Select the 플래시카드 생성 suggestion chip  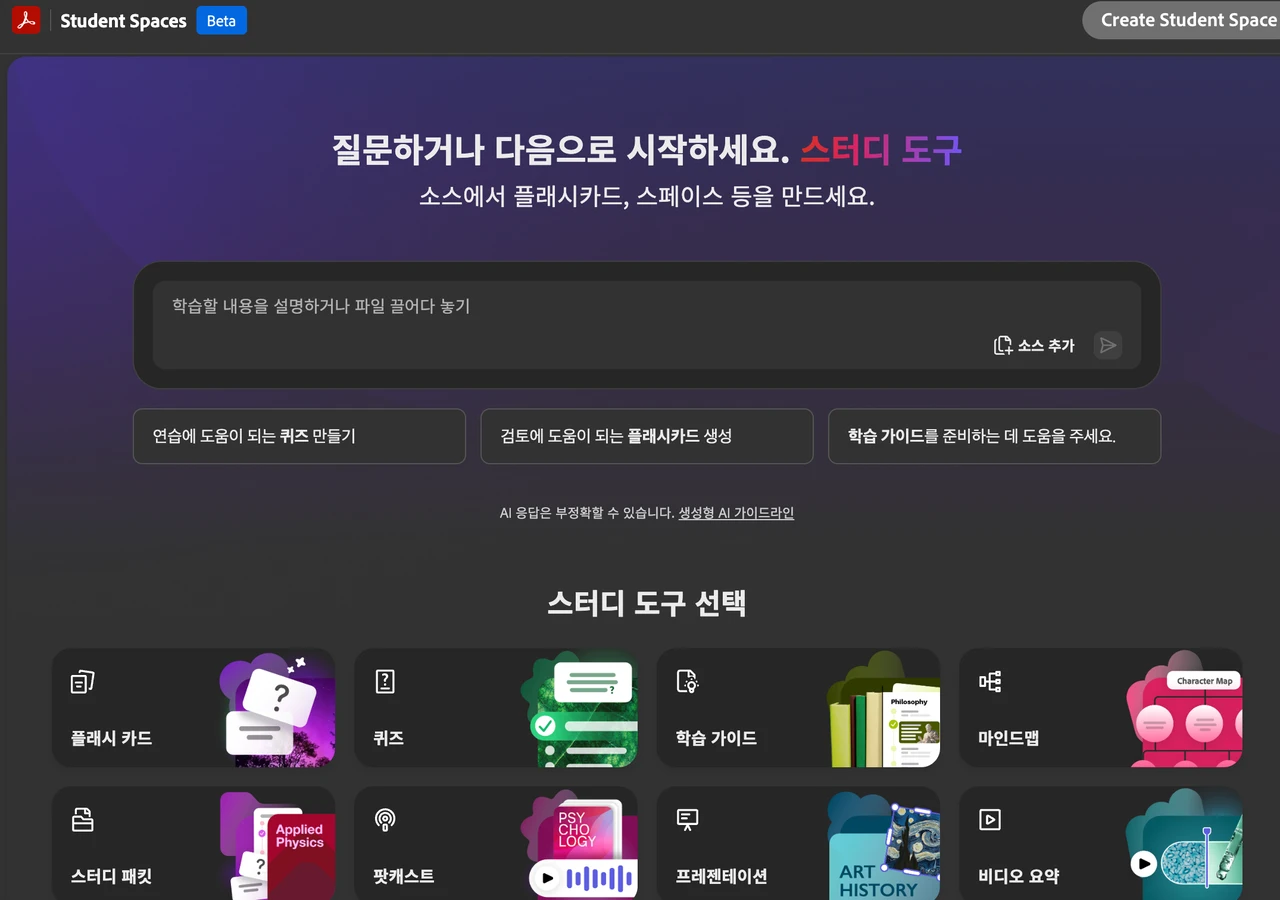coord(647,436)
